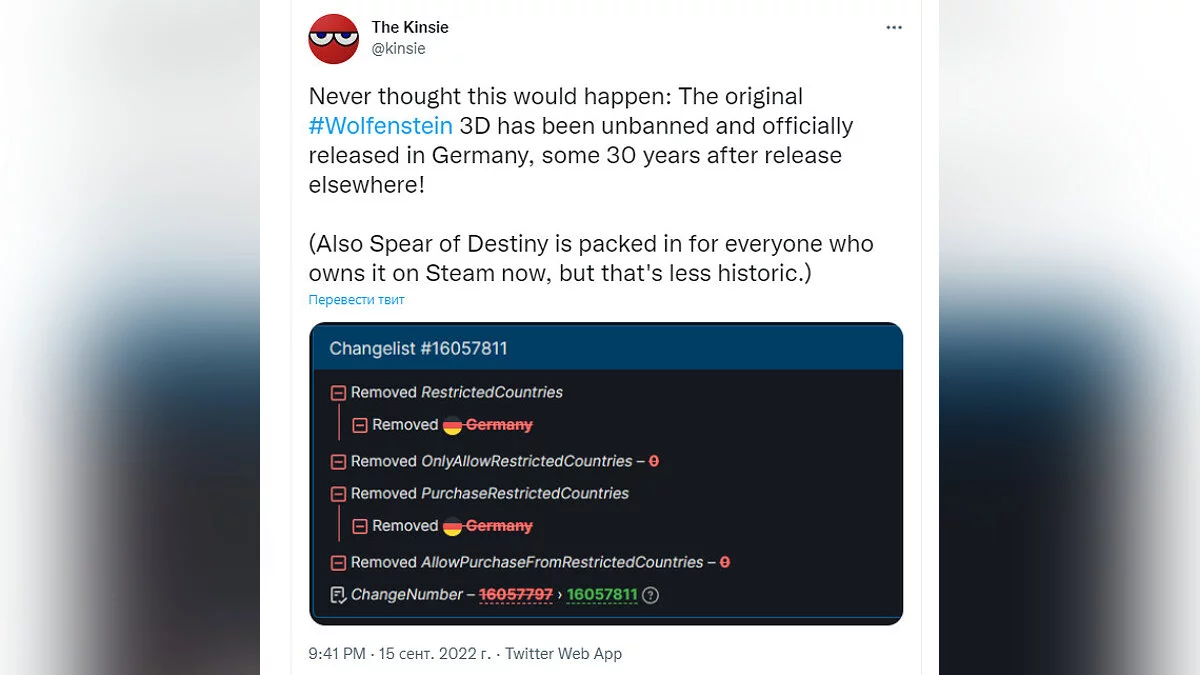Click the "Перевести твит" translate link

click(356, 300)
